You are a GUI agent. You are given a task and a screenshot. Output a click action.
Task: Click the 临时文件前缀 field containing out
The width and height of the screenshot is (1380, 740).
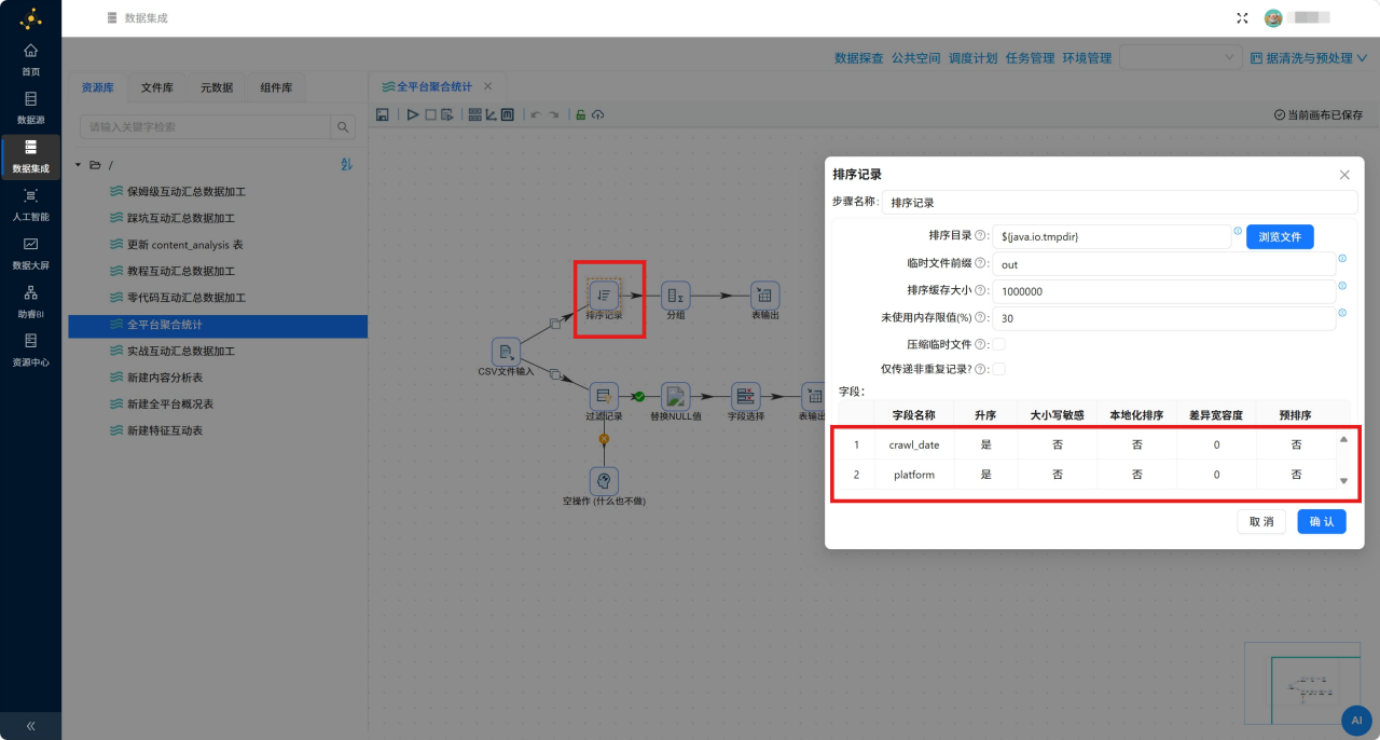tap(1163, 264)
